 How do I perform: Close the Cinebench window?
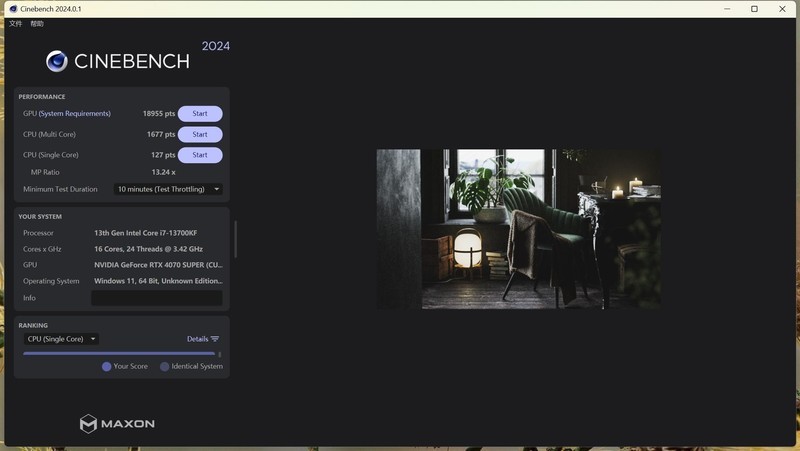click(782, 9)
